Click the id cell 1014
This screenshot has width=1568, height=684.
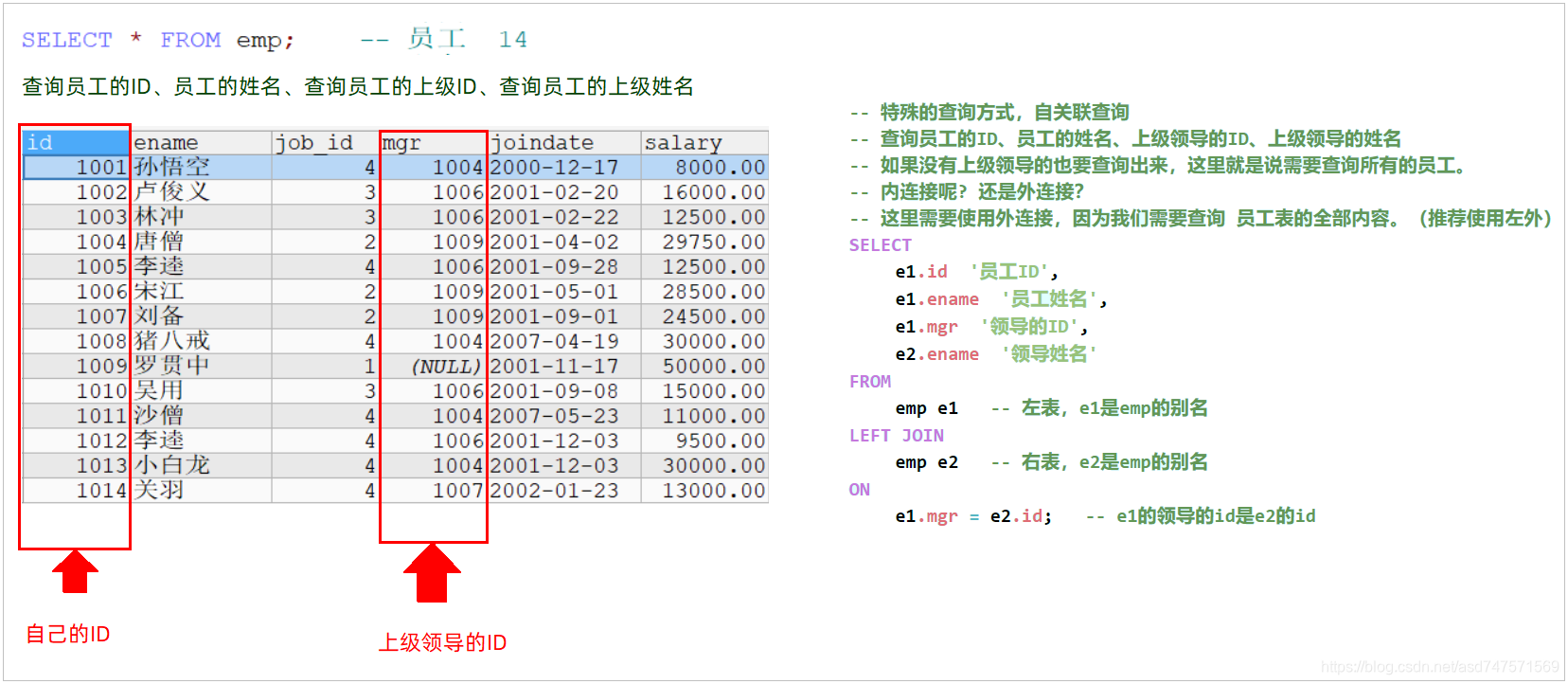click(x=76, y=491)
